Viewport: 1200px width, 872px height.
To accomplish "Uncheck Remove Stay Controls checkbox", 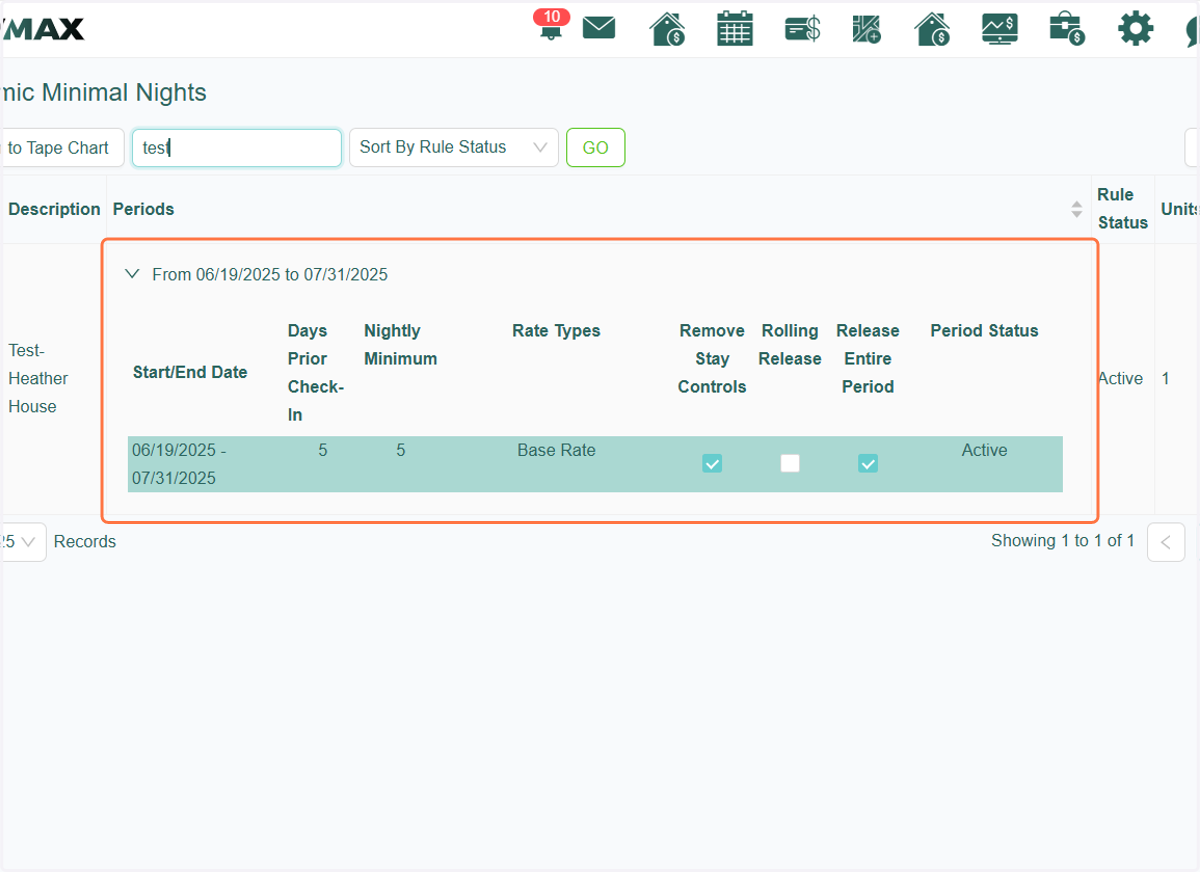I will [712, 463].
